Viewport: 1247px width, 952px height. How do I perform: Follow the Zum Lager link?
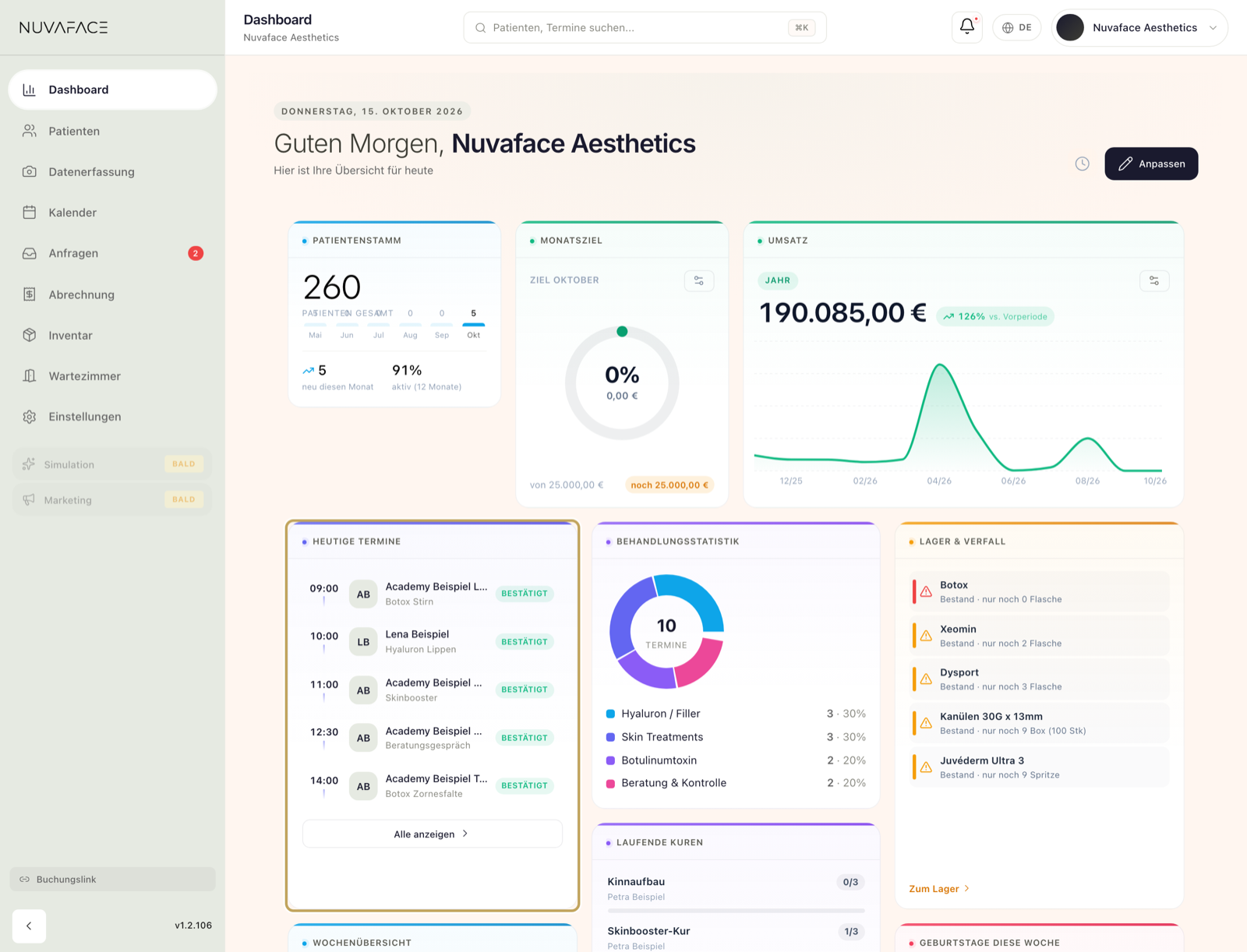point(939,888)
